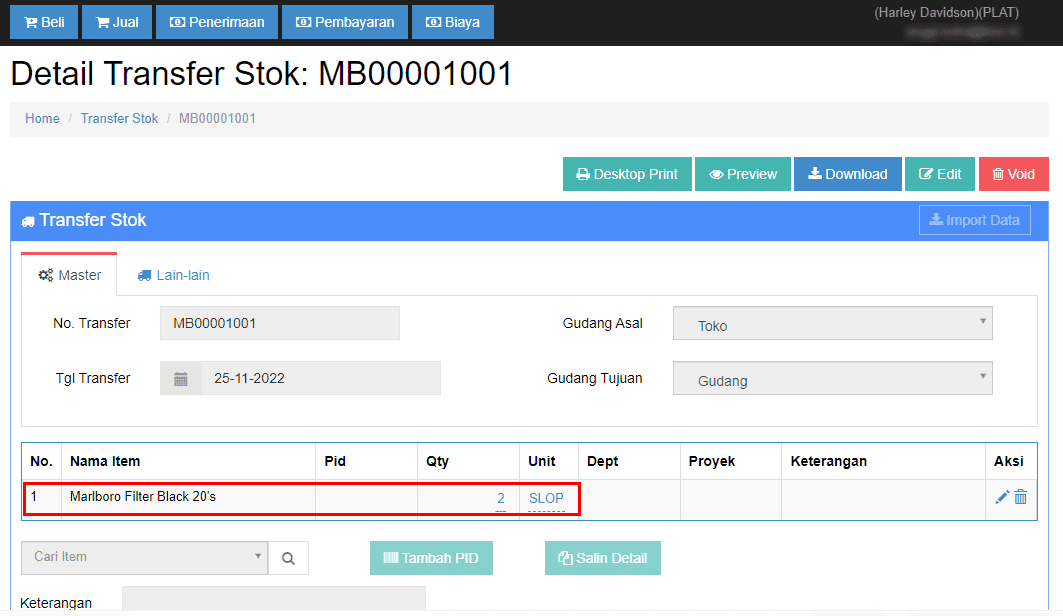
Task: Click the trash delete icon in item row
Action: click(x=1020, y=497)
